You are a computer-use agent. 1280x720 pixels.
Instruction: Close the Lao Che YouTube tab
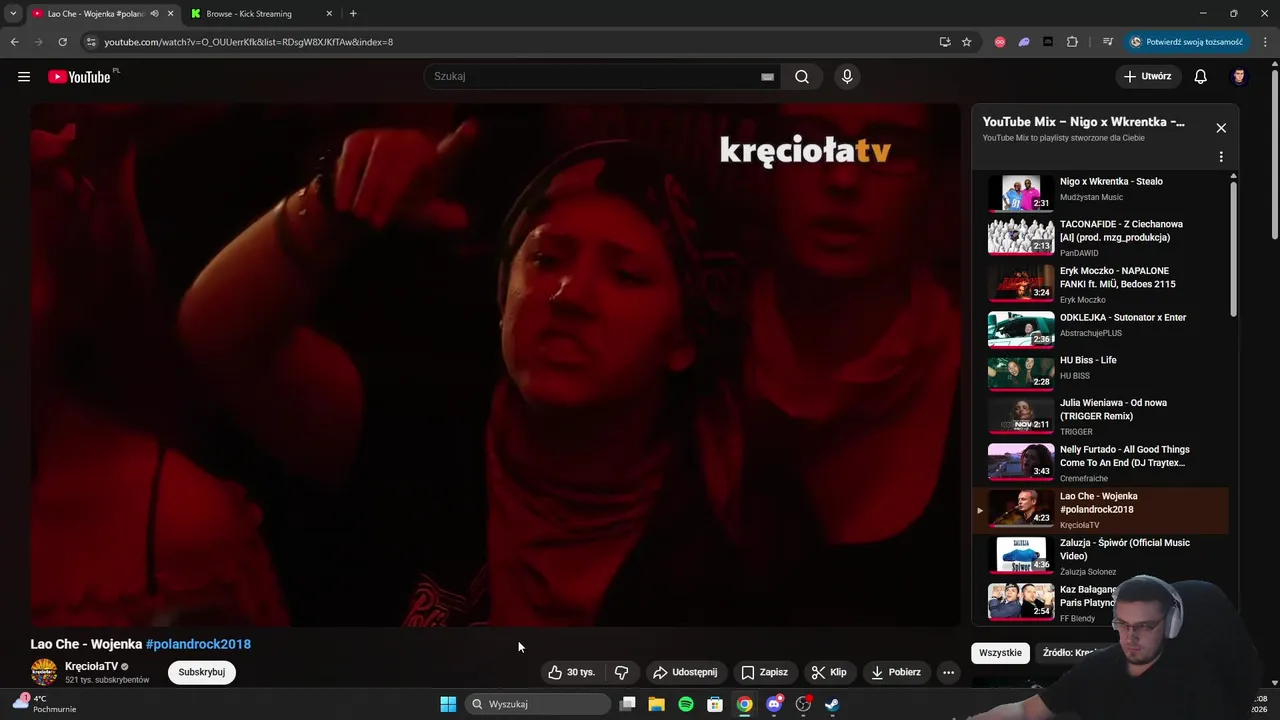tap(170, 14)
